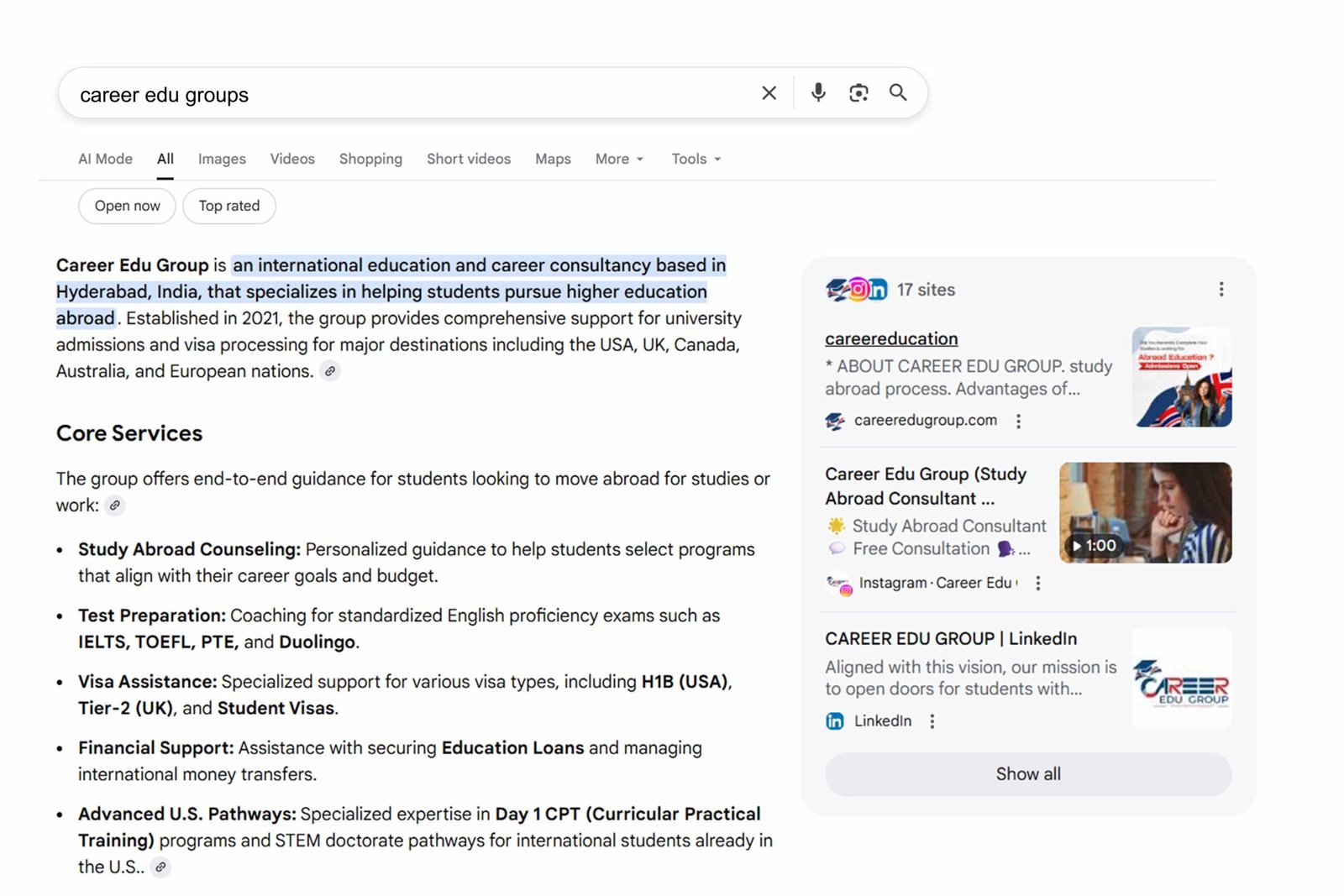Open search by image lens

tap(858, 93)
